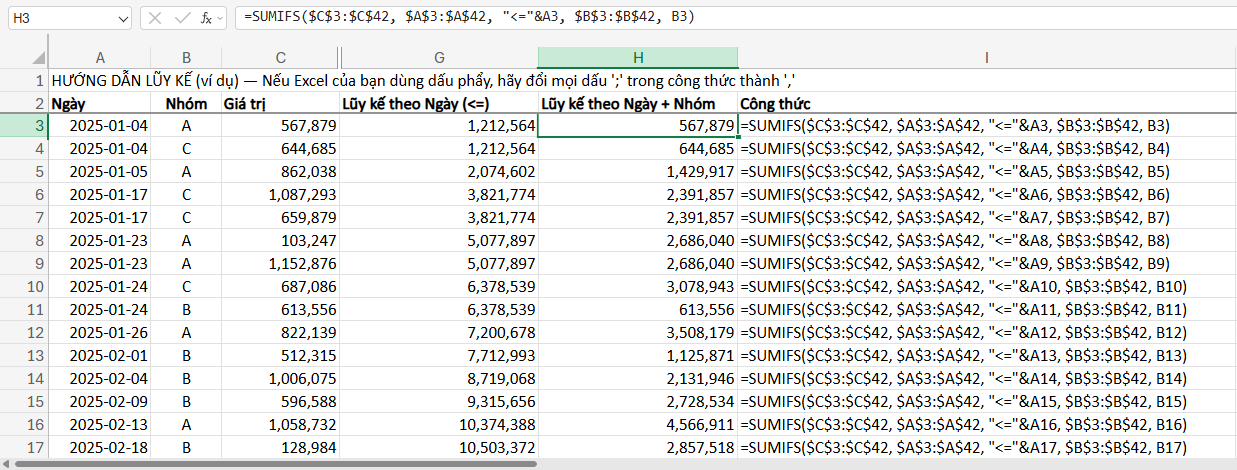This screenshot has width=1237, height=470.
Task: Click the cell containing 4,566,911
Action: 637,425
